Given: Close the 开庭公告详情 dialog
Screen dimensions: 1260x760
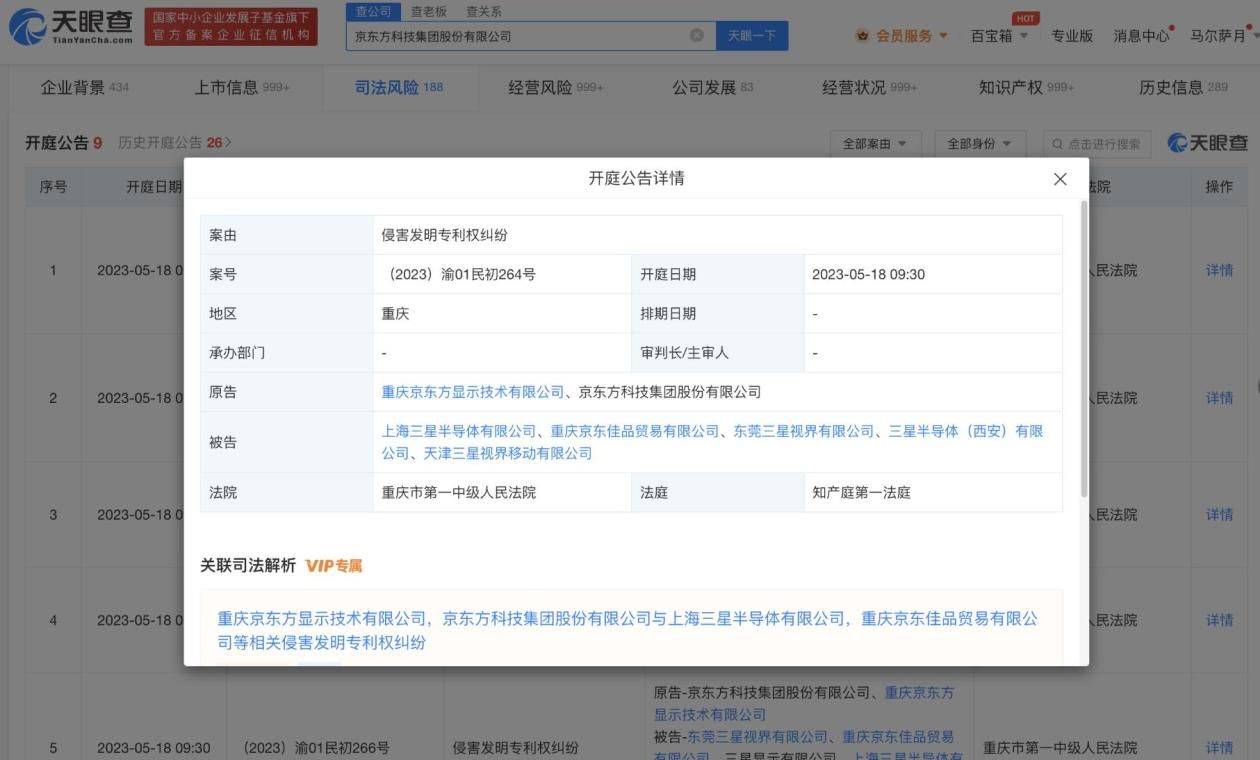Looking at the screenshot, I should [1060, 179].
